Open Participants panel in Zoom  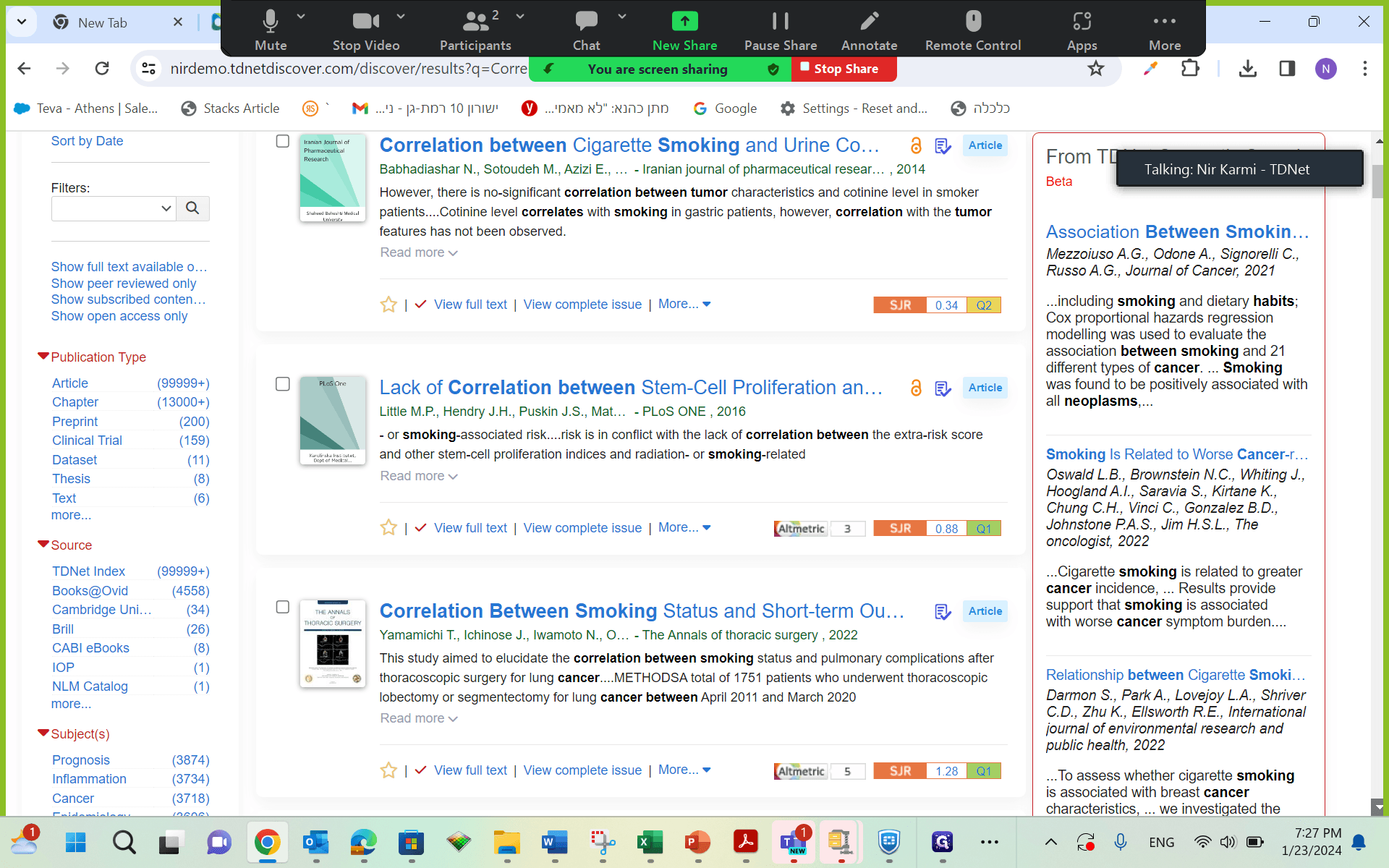pos(475,30)
